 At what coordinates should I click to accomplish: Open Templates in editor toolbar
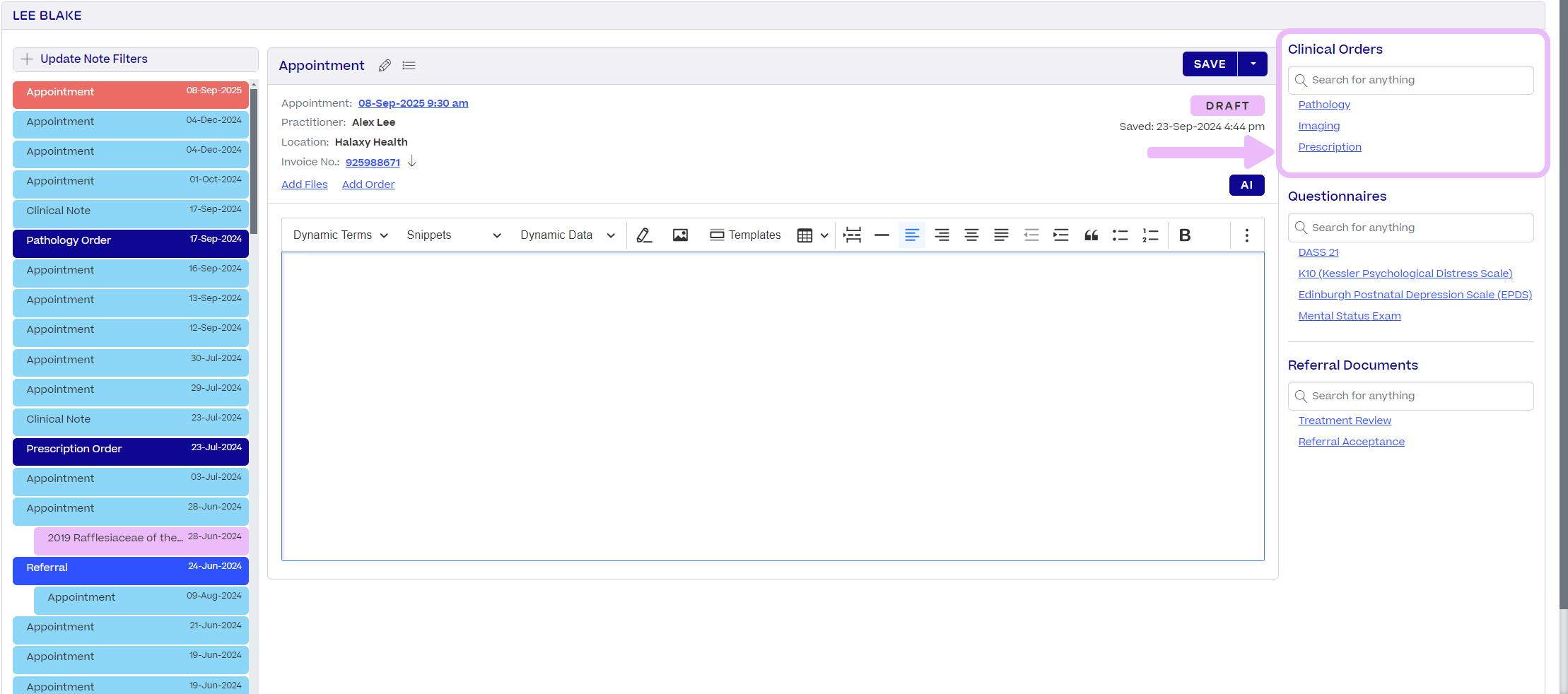click(745, 235)
